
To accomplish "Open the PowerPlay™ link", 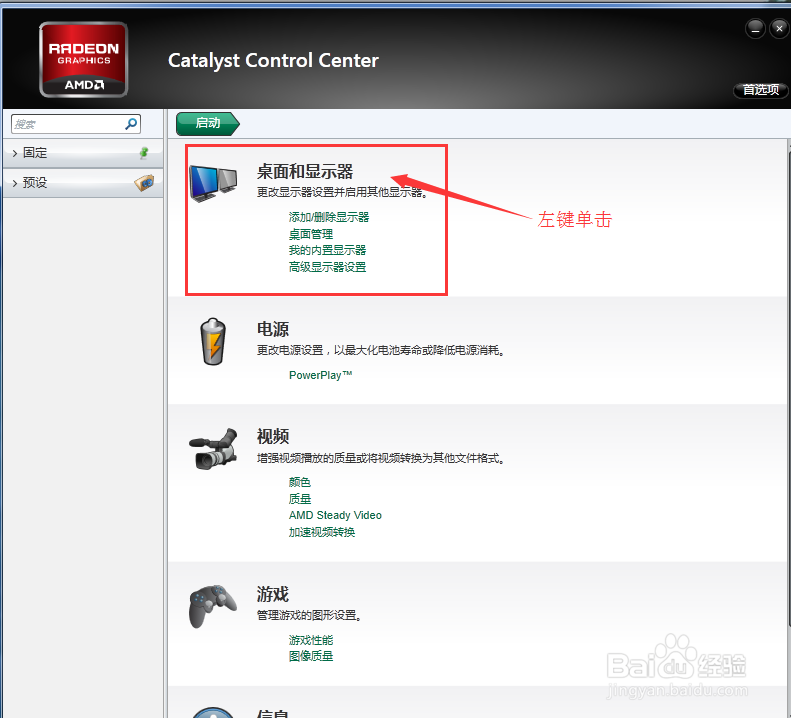I will [x=320, y=375].
